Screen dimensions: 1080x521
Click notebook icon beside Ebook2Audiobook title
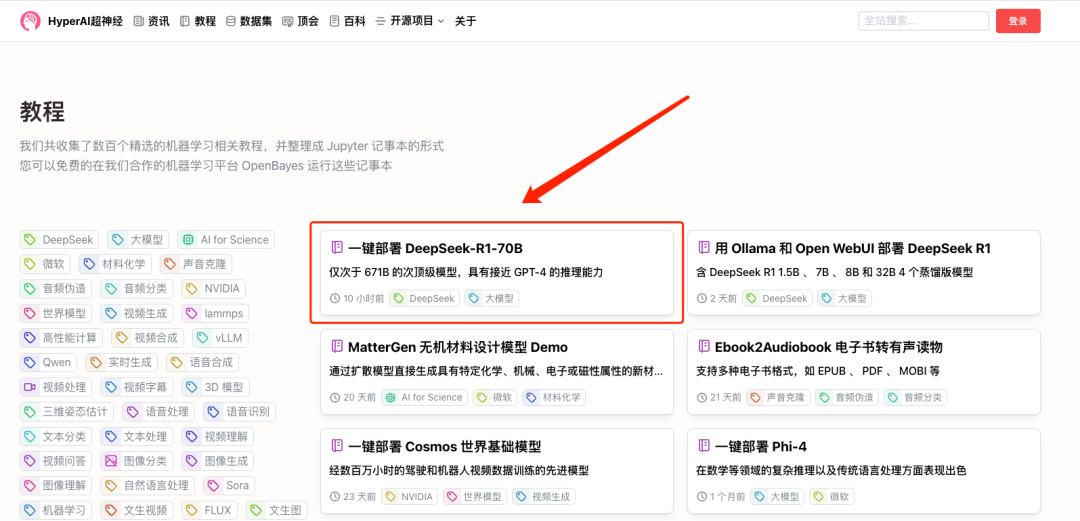coord(704,346)
